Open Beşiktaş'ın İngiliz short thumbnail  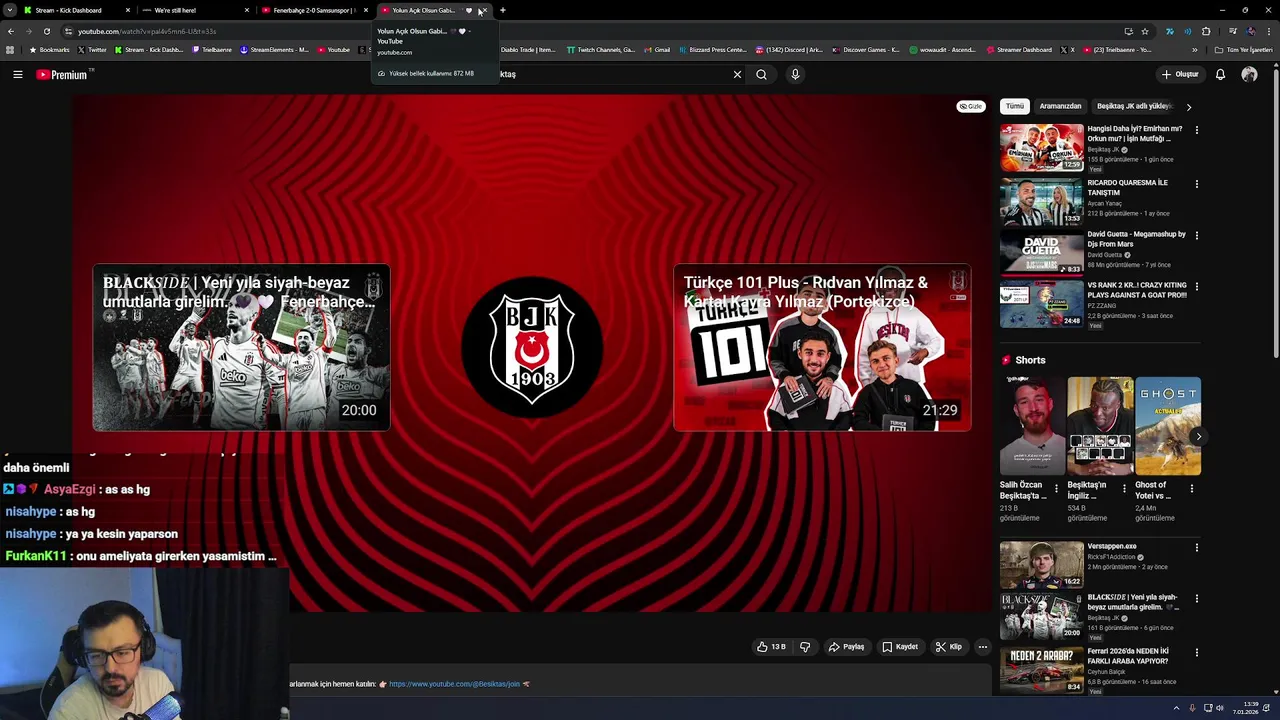pyautogui.click(x=1100, y=425)
